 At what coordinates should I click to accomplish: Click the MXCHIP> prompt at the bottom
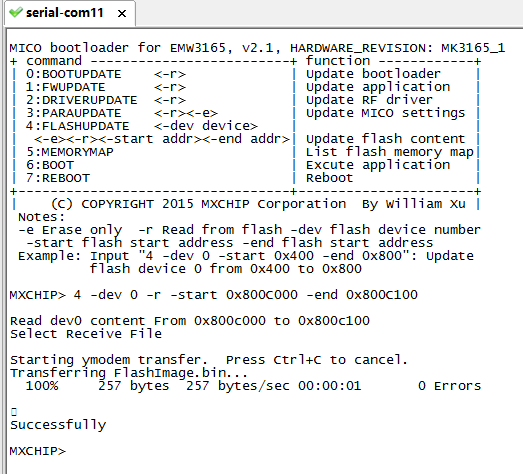pyautogui.click(x=38, y=451)
